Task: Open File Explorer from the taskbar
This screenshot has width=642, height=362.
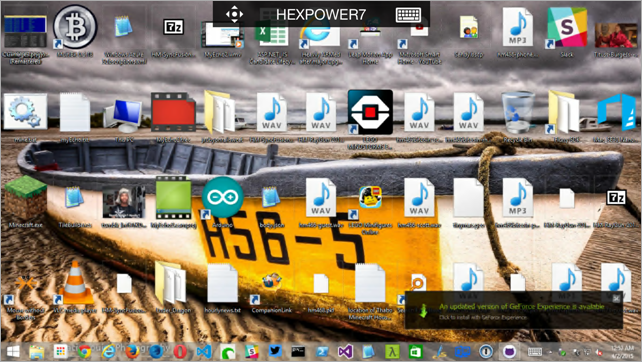Action: click(x=37, y=352)
